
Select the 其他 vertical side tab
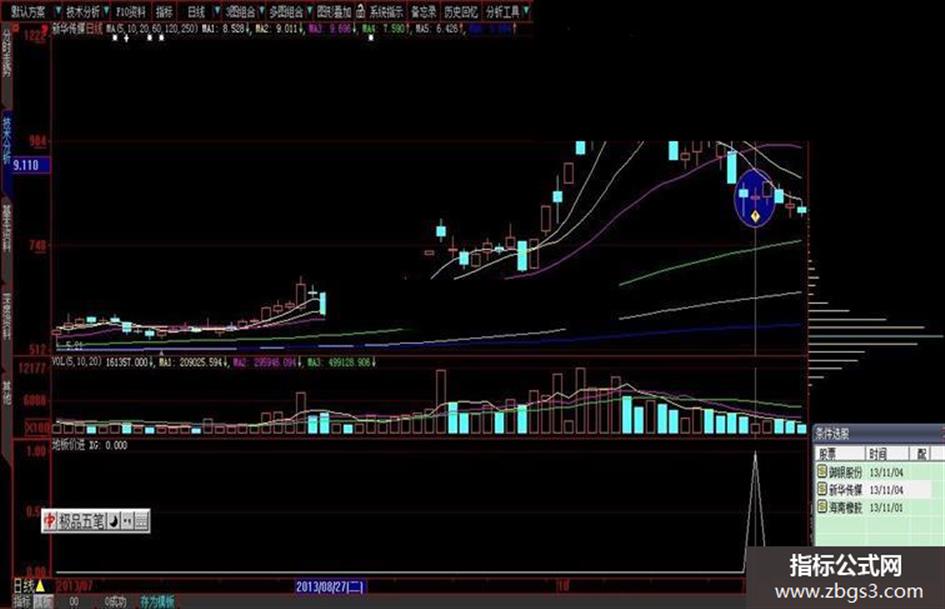(7, 391)
